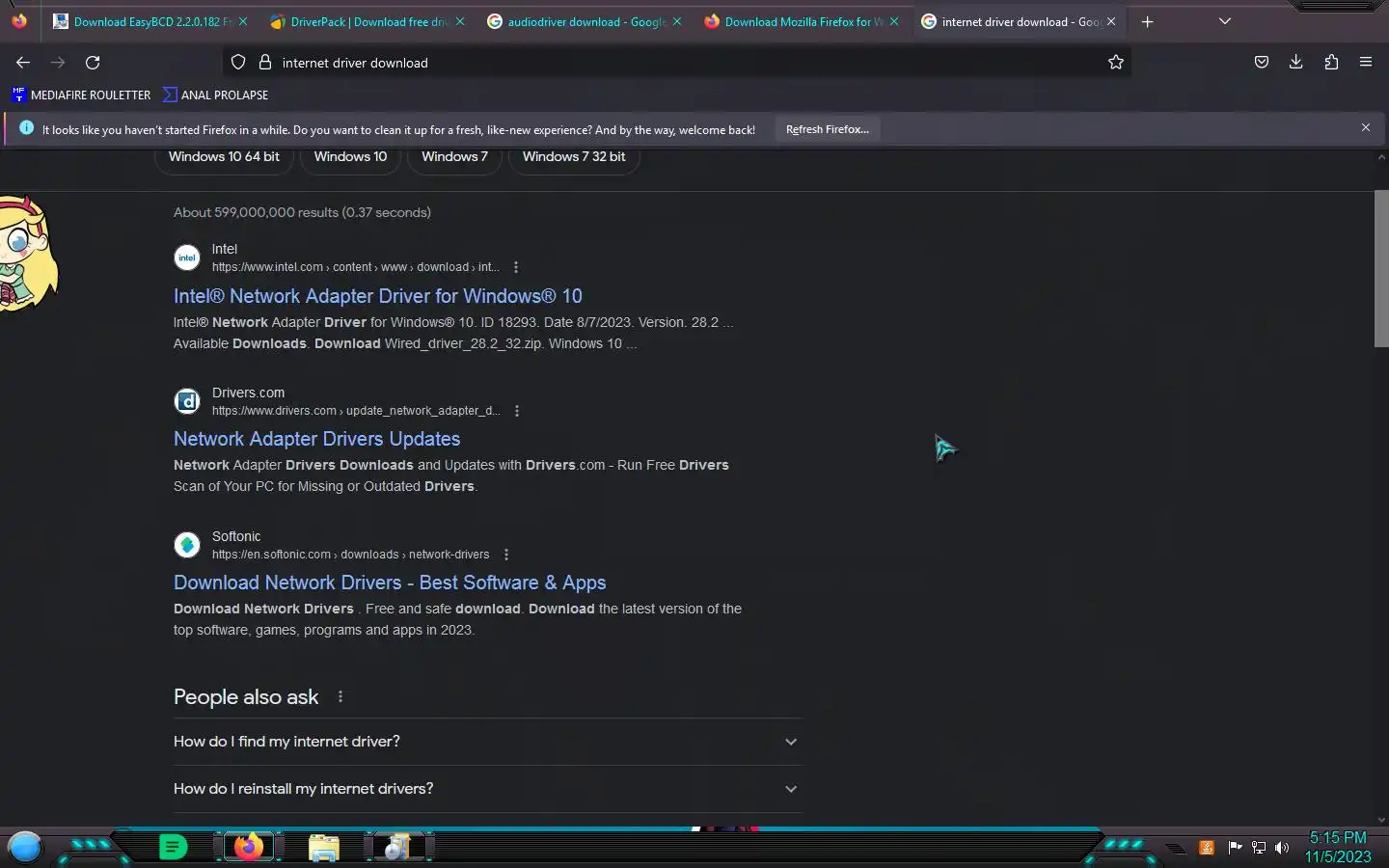Click the About 599,000,000 results text
Viewport: 1389px width, 868px height.
click(302, 212)
